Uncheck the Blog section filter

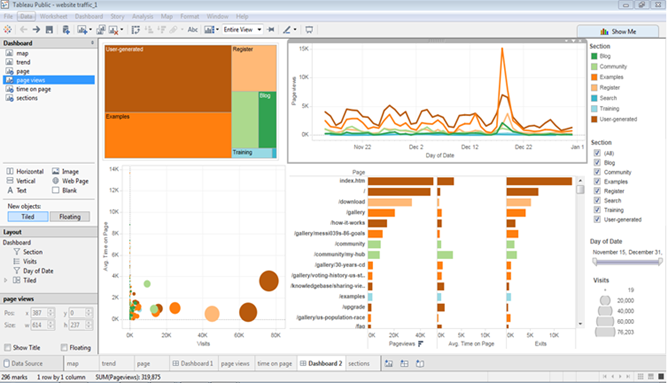597,162
